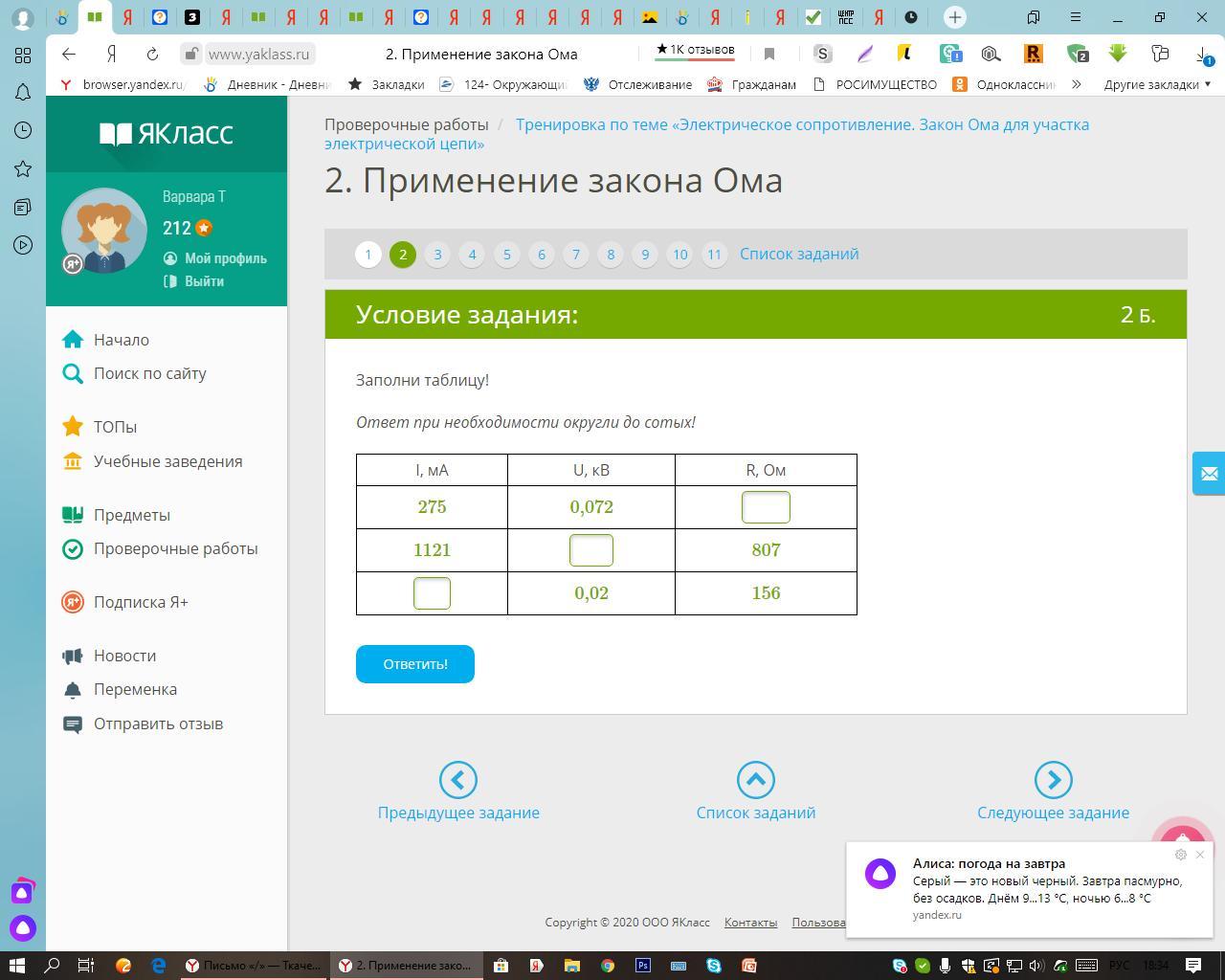The width and height of the screenshot is (1225, 980).
Task: Submit answer with Ответить! button
Action: click(x=415, y=664)
